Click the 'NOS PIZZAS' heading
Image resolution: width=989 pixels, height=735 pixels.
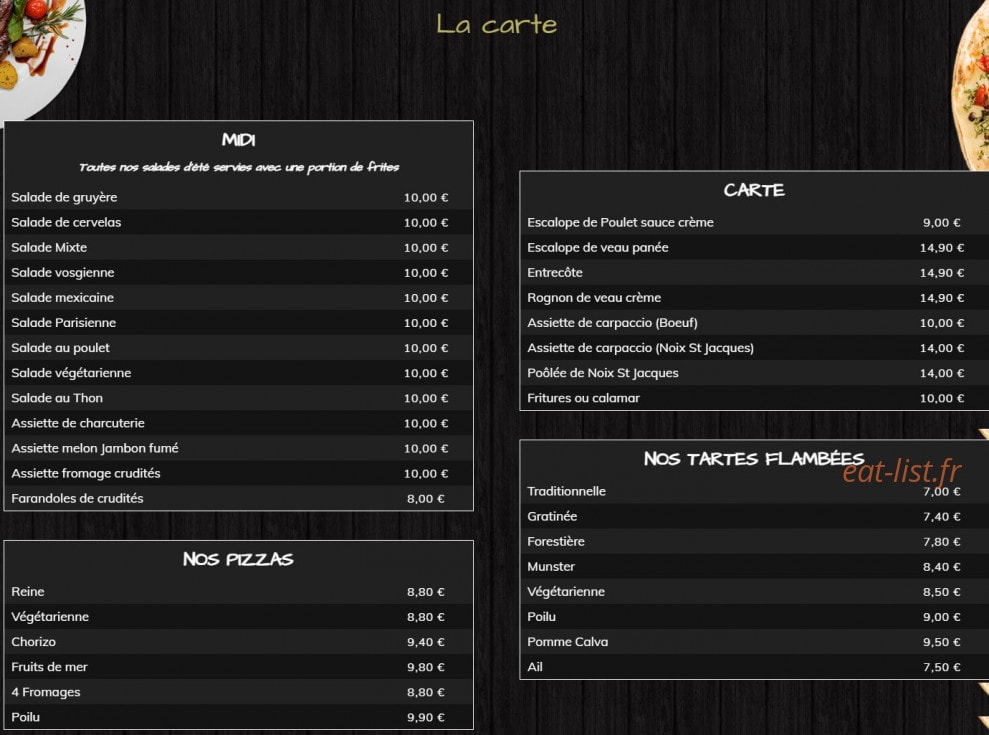point(238,559)
